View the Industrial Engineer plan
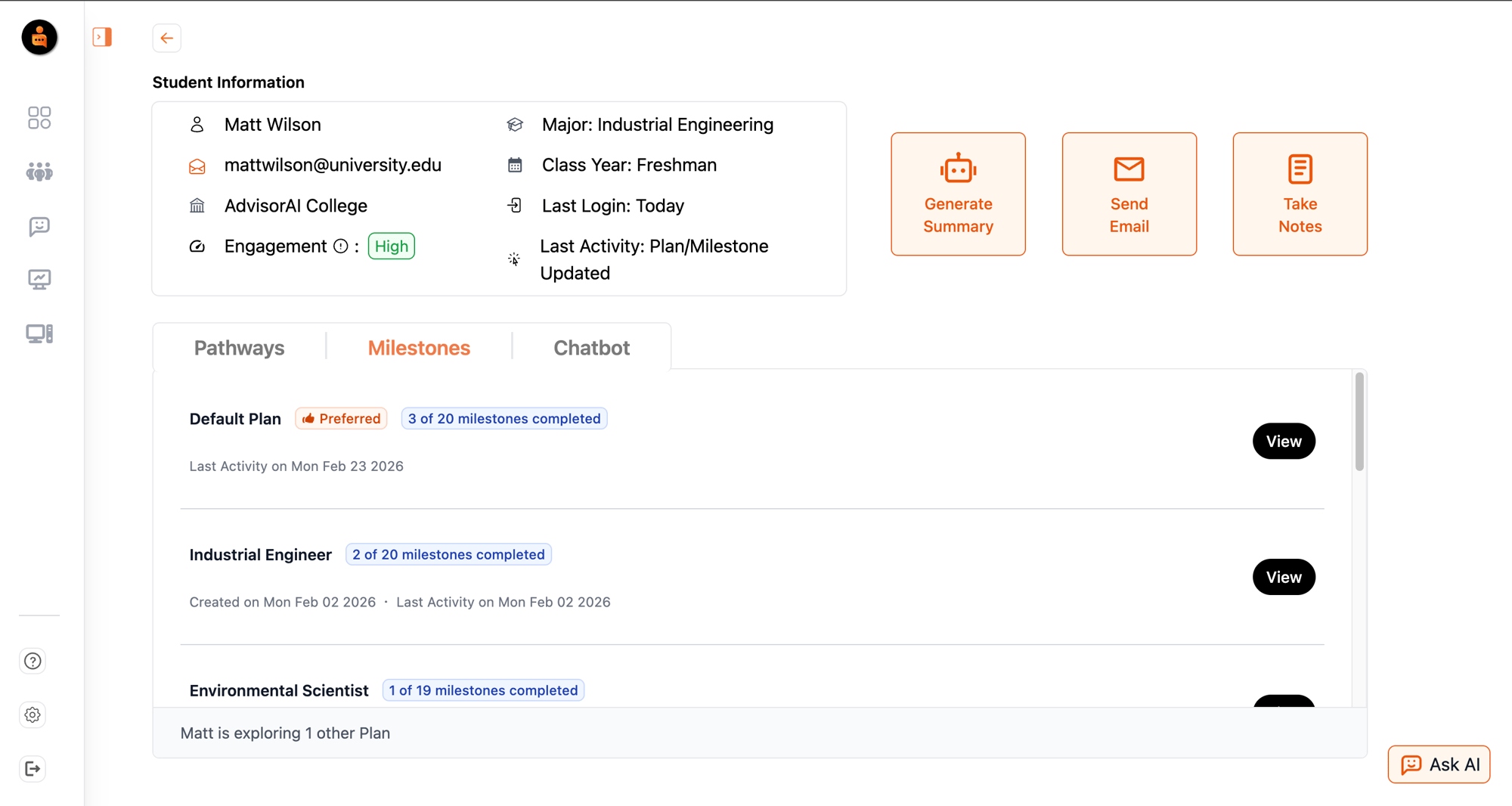The image size is (1512, 806). click(1284, 577)
